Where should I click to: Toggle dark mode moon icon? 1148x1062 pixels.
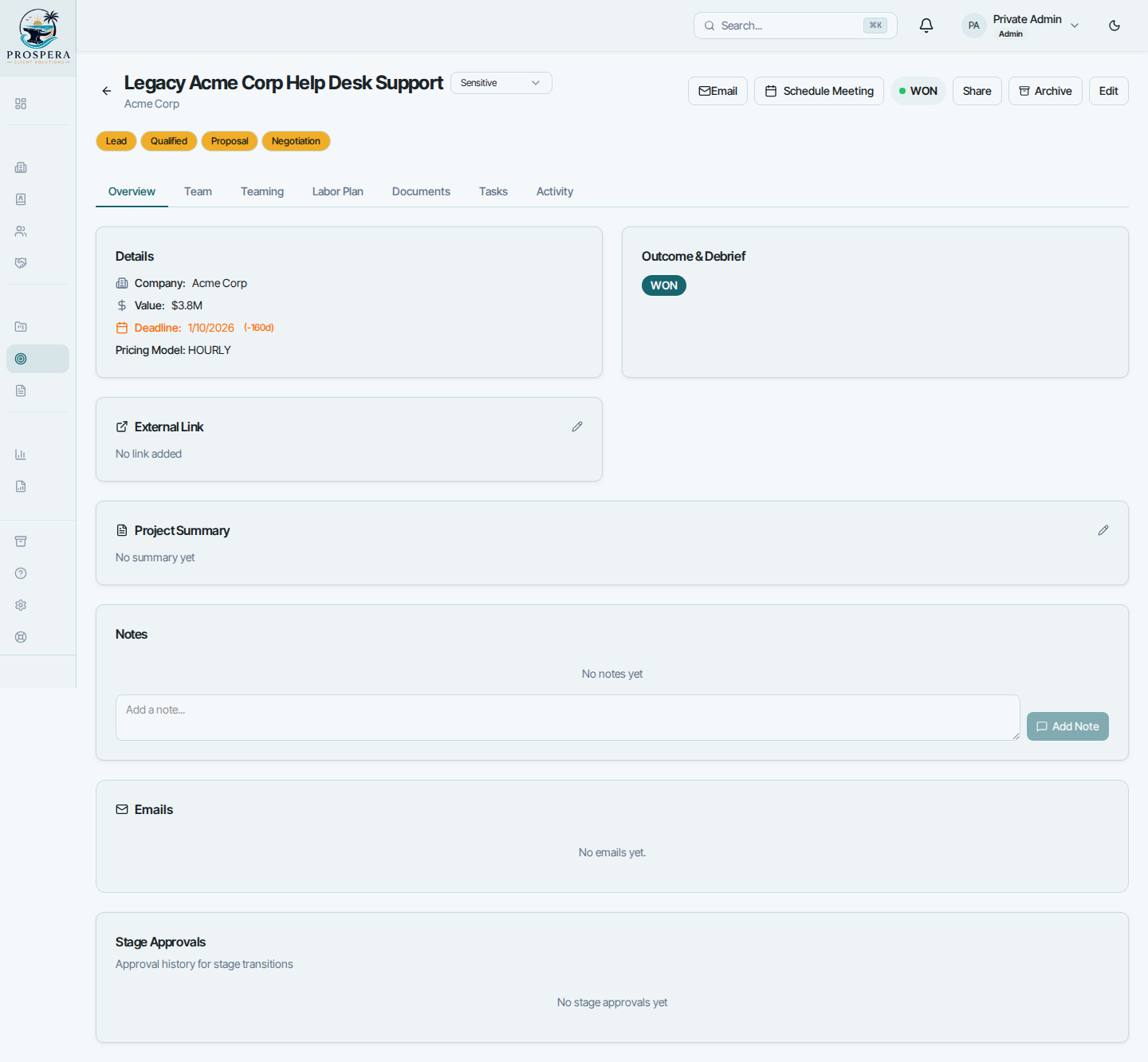(1115, 26)
